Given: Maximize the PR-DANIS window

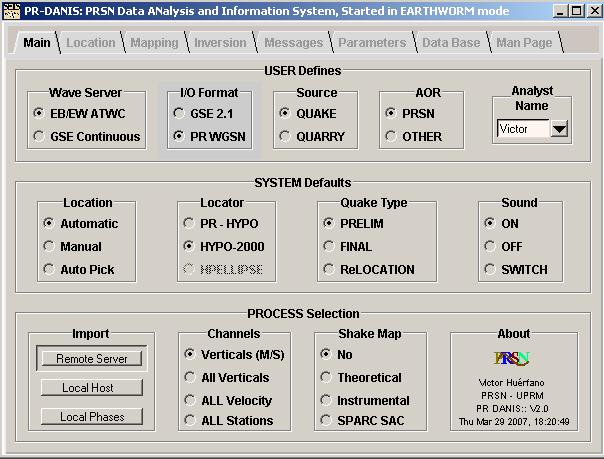Looking at the screenshot, I should click(577, 11).
